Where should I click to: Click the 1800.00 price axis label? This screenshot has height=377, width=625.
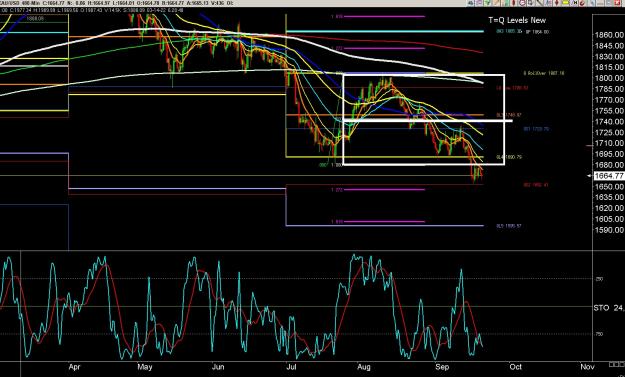click(x=609, y=78)
